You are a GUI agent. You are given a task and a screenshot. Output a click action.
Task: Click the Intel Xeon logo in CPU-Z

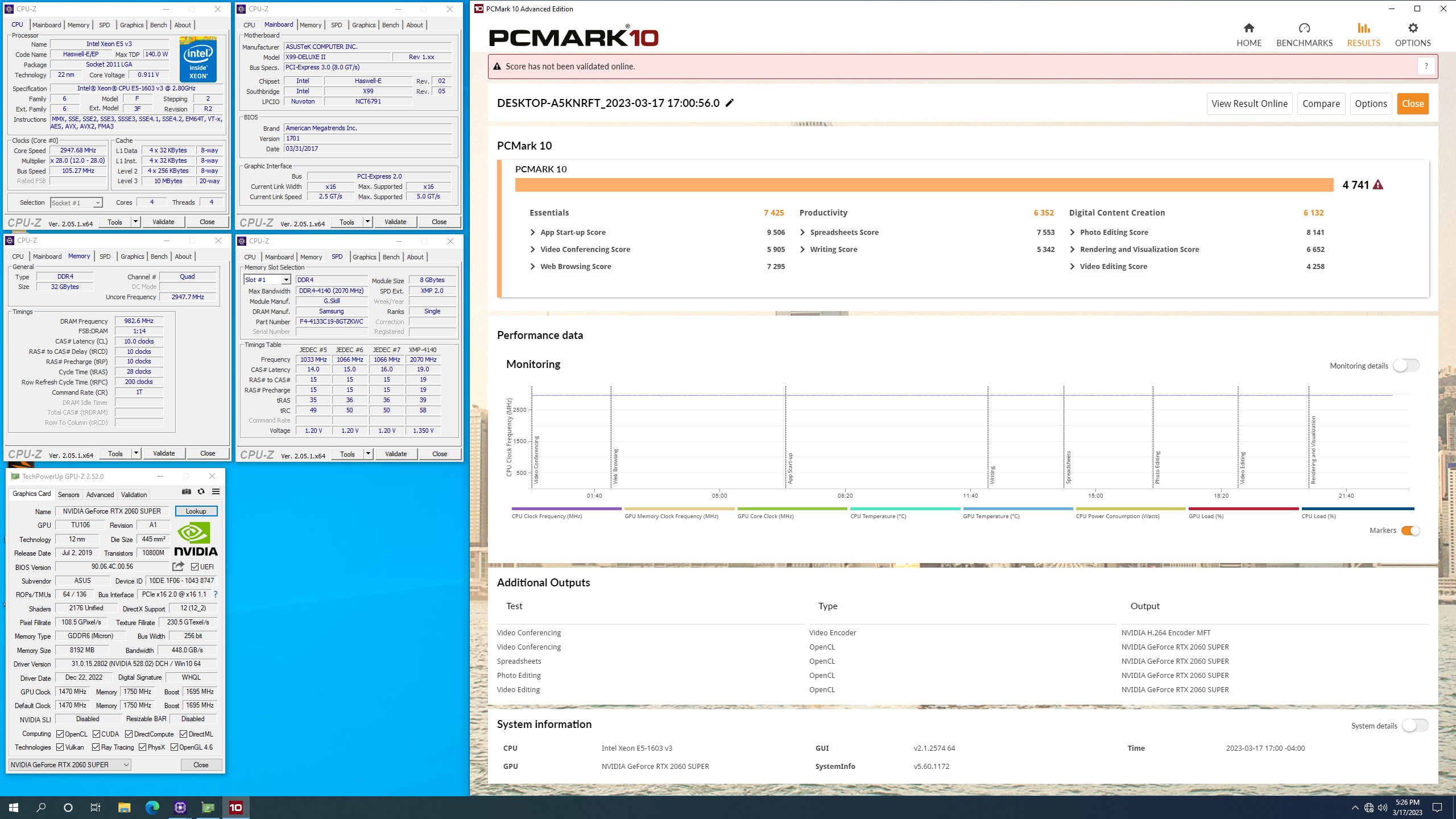click(198, 59)
